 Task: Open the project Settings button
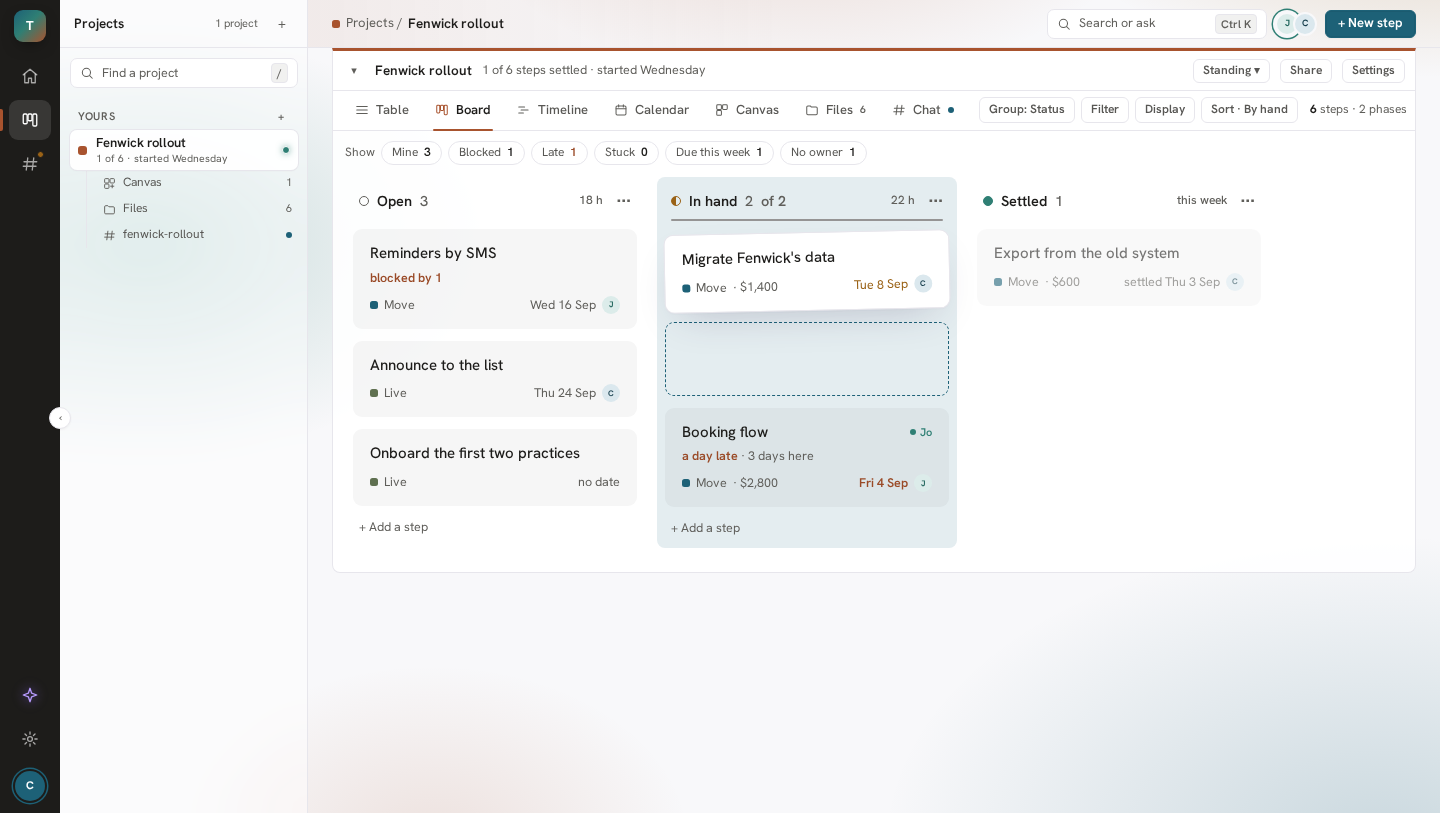tap(1373, 71)
